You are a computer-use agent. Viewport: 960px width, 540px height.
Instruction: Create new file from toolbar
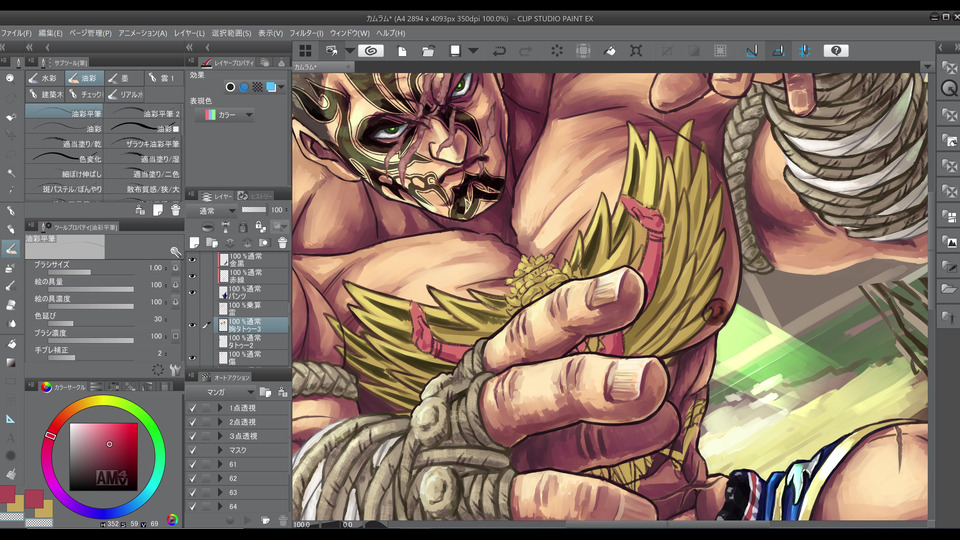click(402, 51)
